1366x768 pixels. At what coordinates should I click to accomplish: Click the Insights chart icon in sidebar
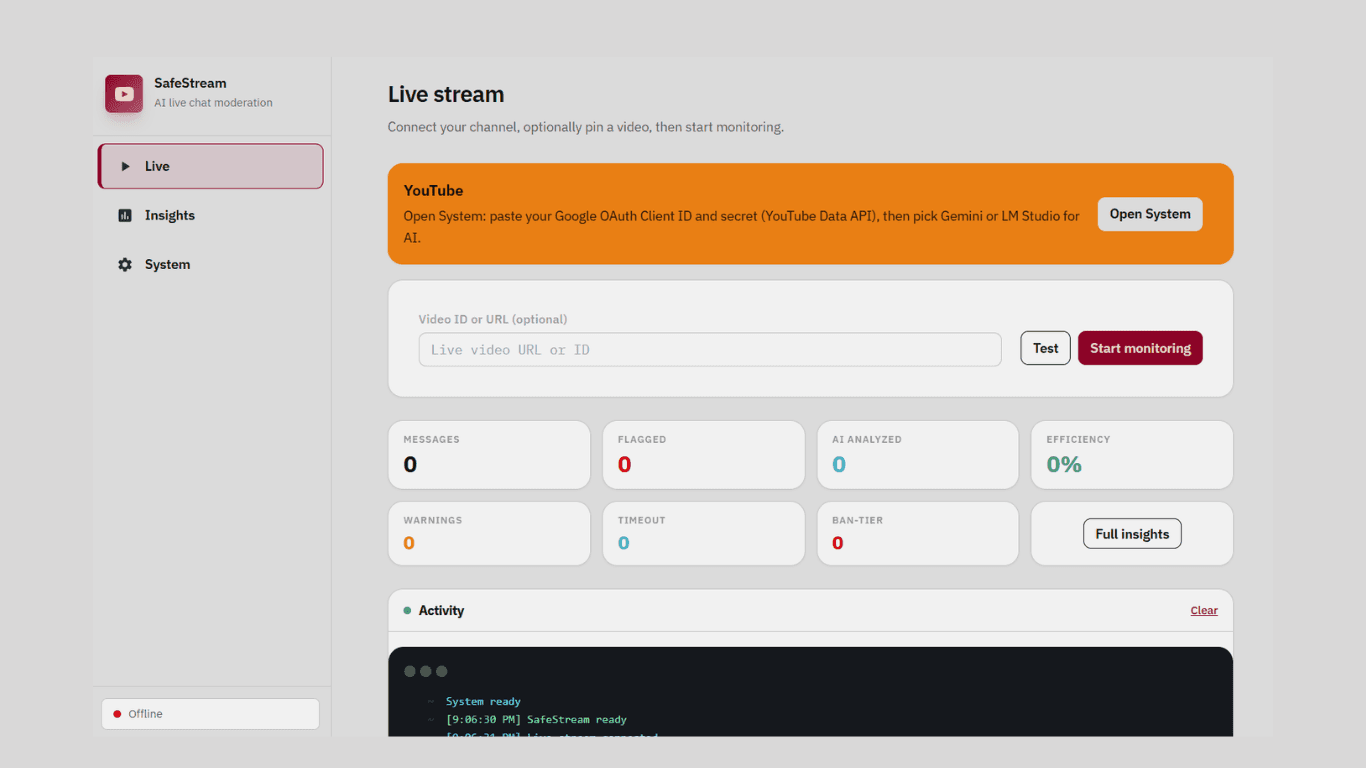coord(125,215)
